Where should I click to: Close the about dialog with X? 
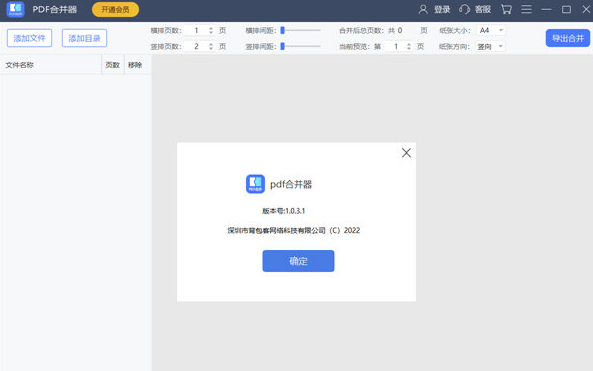tap(406, 153)
